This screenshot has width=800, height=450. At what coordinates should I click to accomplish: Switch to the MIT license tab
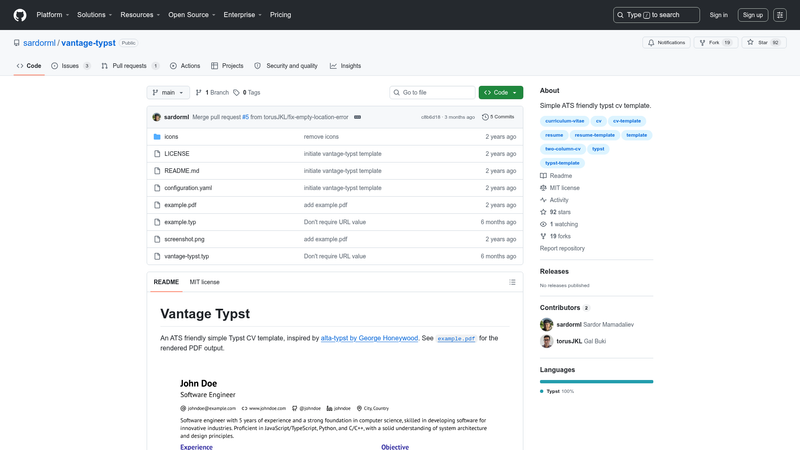pyautogui.click(x=205, y=282)
